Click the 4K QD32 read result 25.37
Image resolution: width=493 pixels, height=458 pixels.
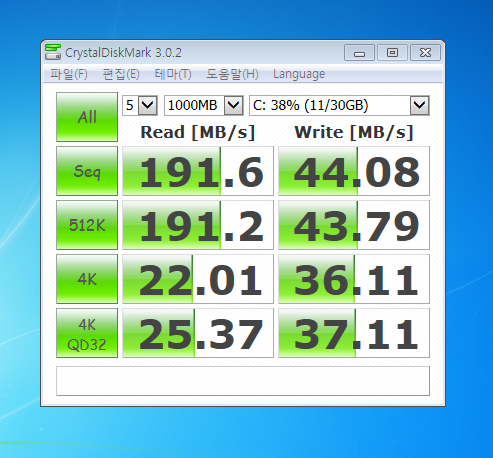198,333
